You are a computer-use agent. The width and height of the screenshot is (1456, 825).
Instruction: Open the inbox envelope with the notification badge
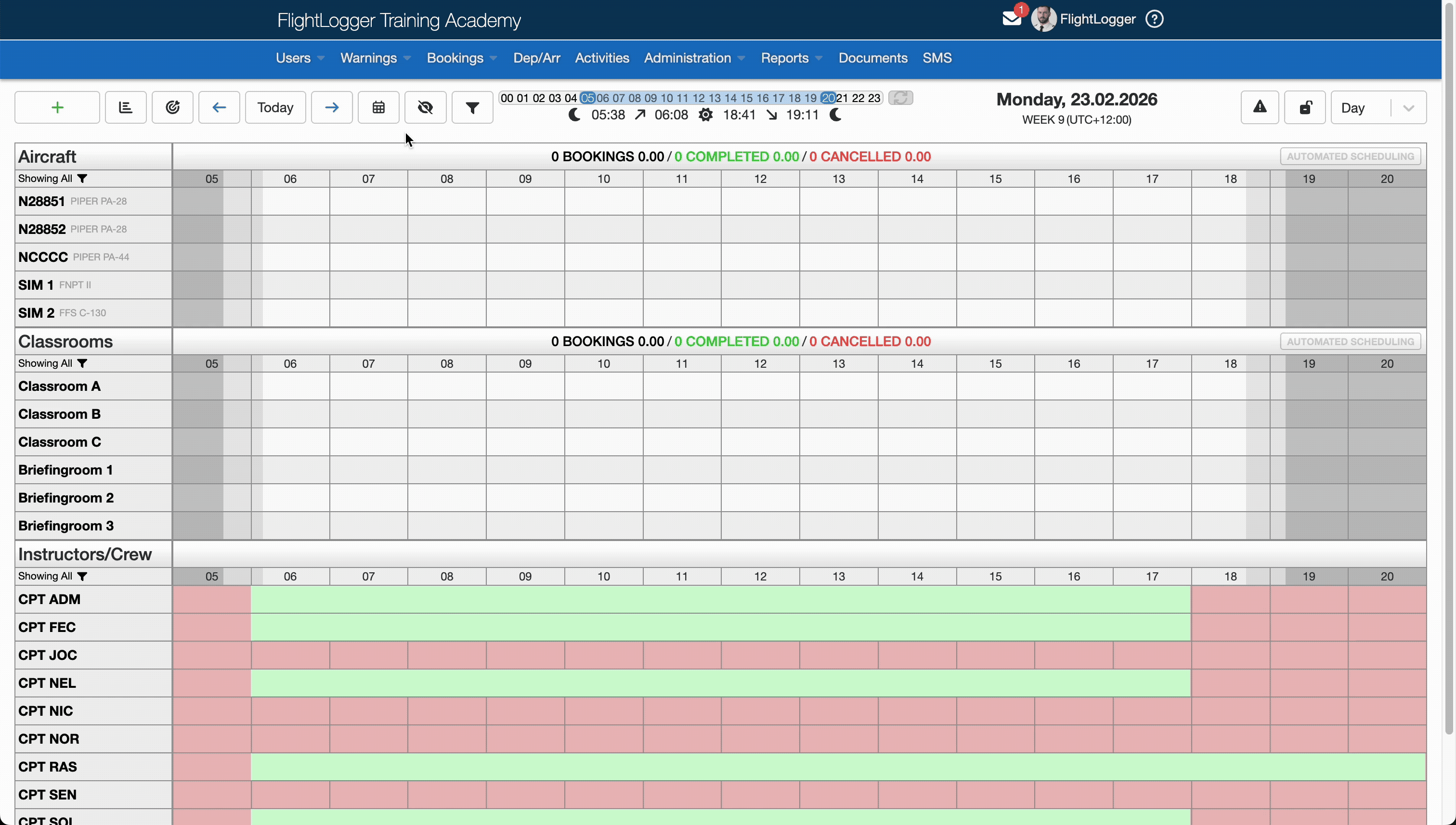coord(1012,19)
